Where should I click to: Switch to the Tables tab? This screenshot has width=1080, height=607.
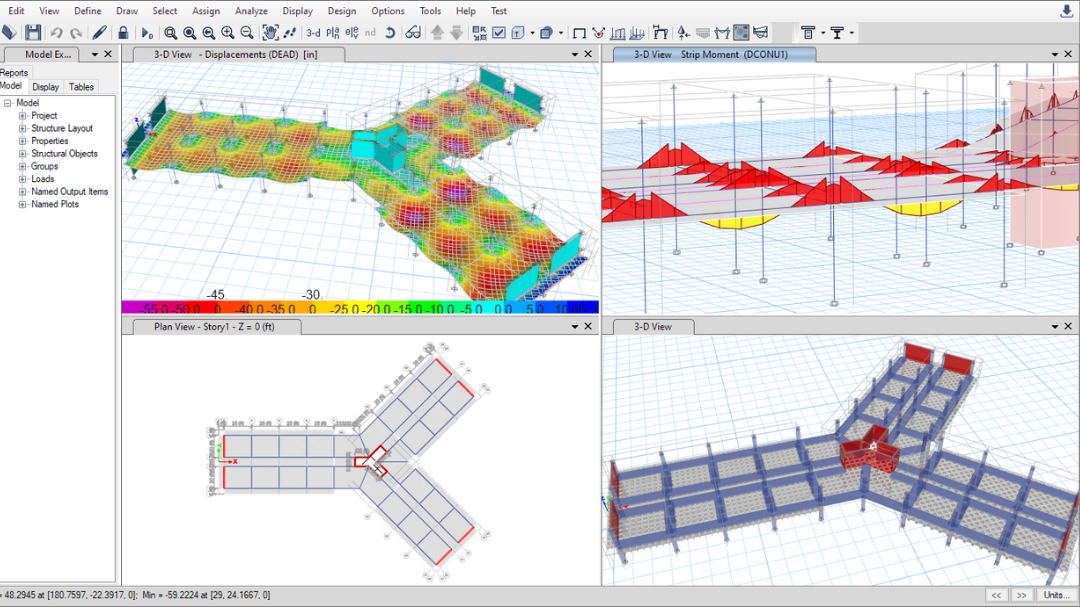81,87
